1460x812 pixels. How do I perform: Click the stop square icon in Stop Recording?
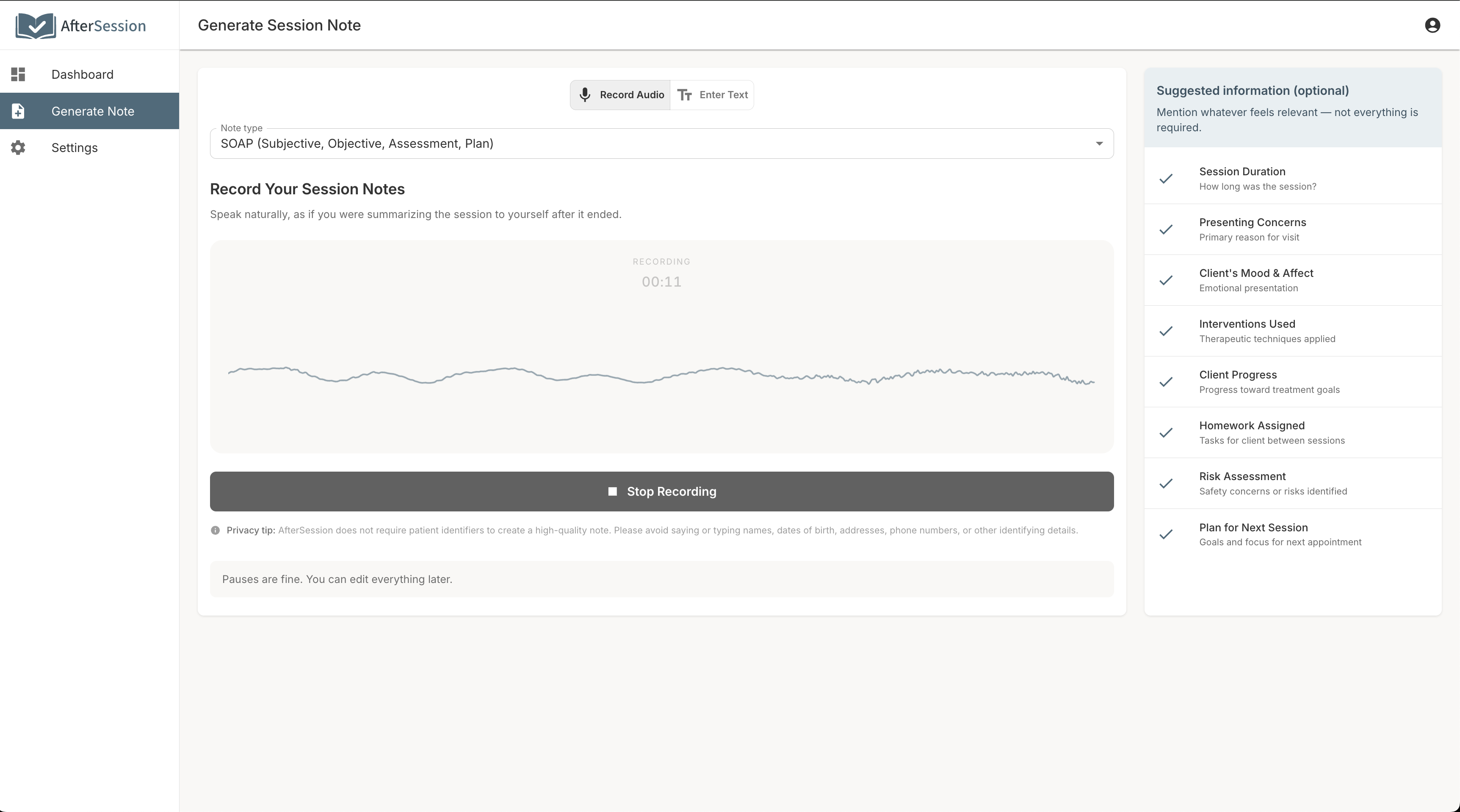pos(613,491)
